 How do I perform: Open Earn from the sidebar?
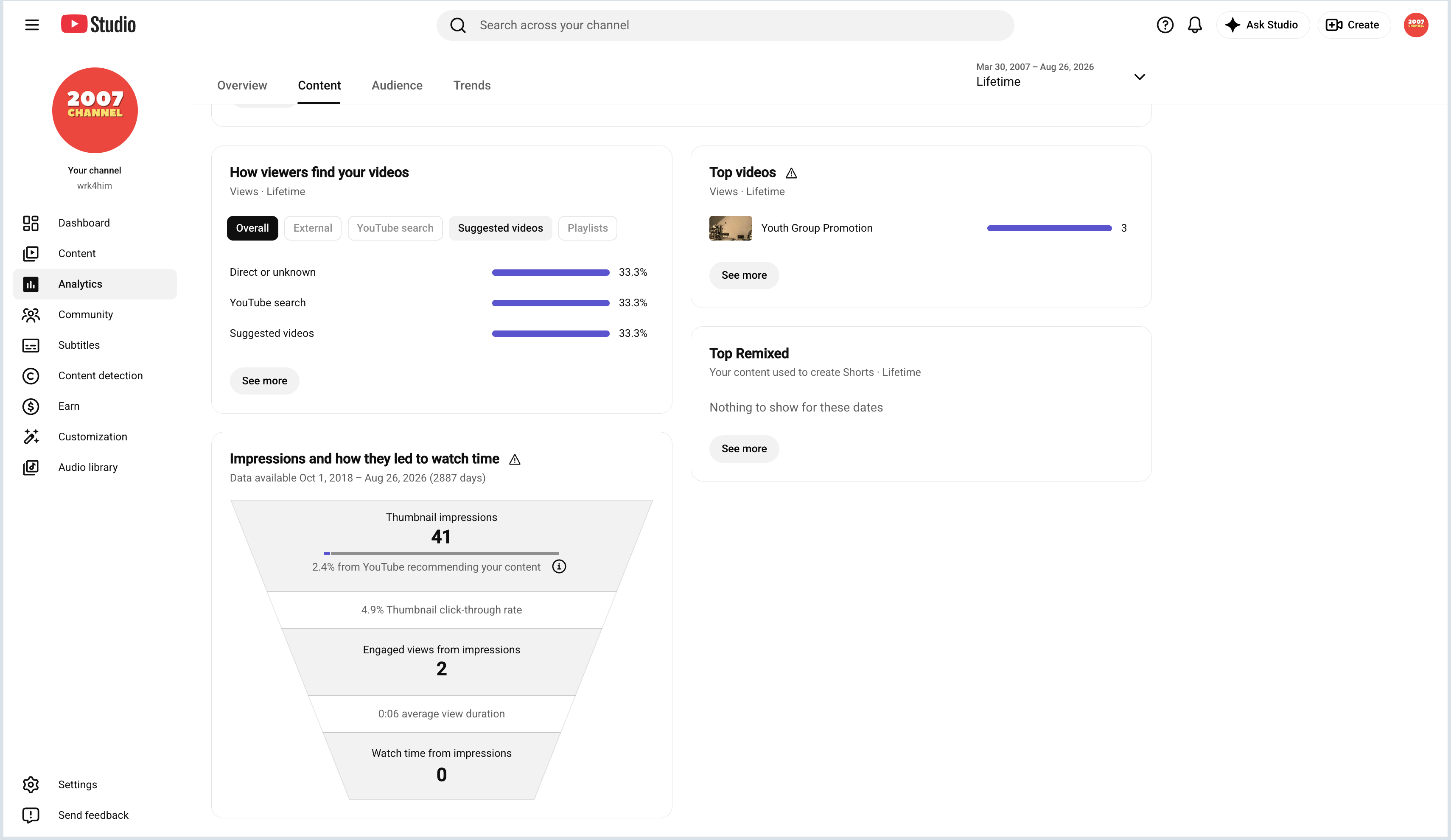point(95,406)
